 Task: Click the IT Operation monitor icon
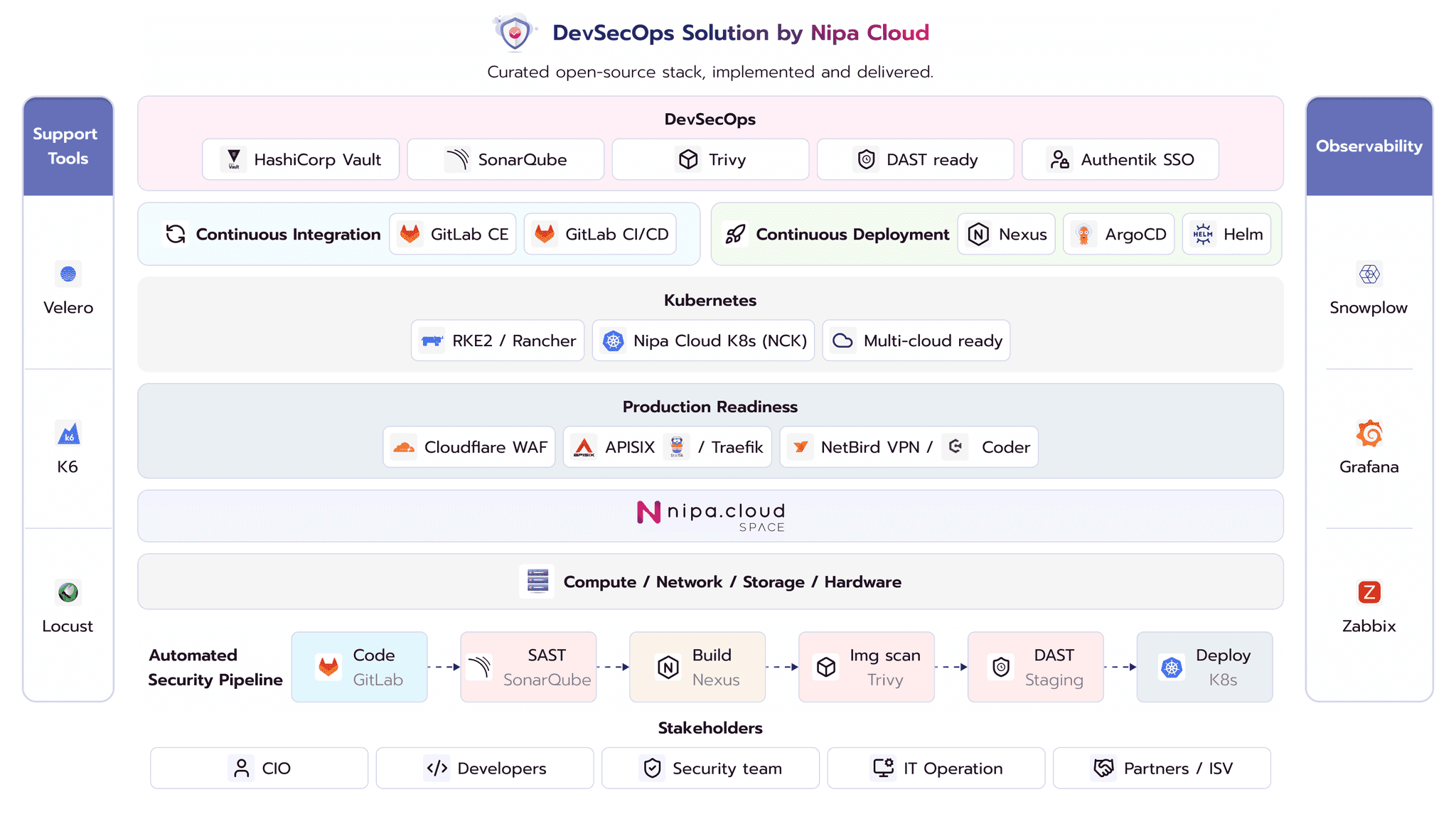point(883,768)
